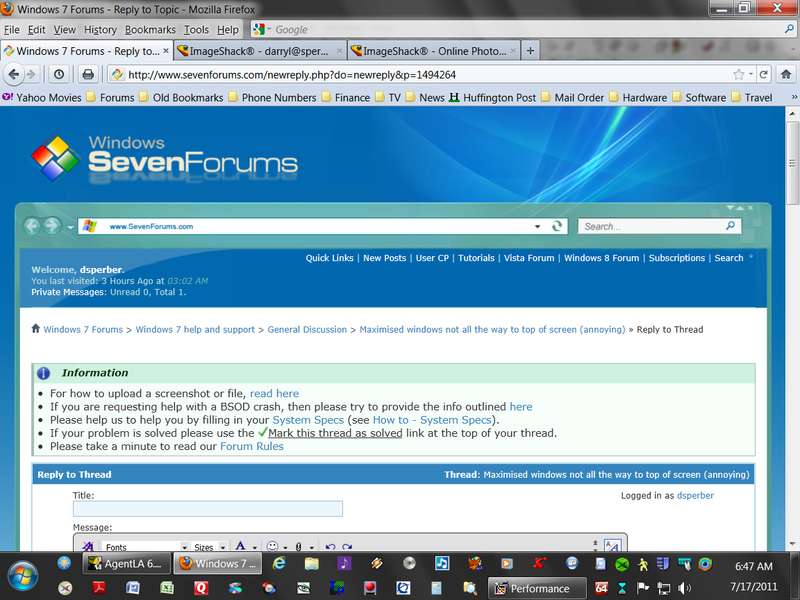Reload the page using the refresh icon
This screenshot has width=800, height=600.
(764, 74)
